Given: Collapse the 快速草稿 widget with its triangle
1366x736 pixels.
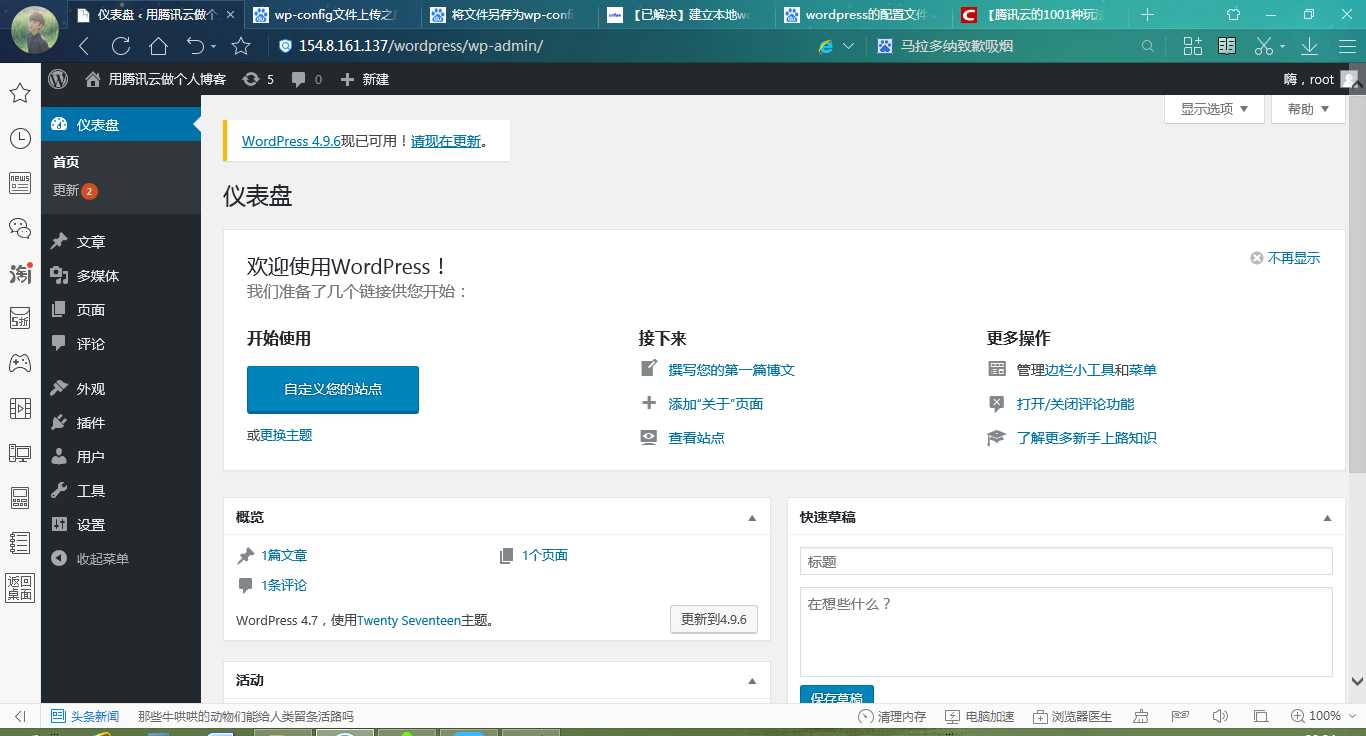Looking at the screenshot, I should (1327, 518).
